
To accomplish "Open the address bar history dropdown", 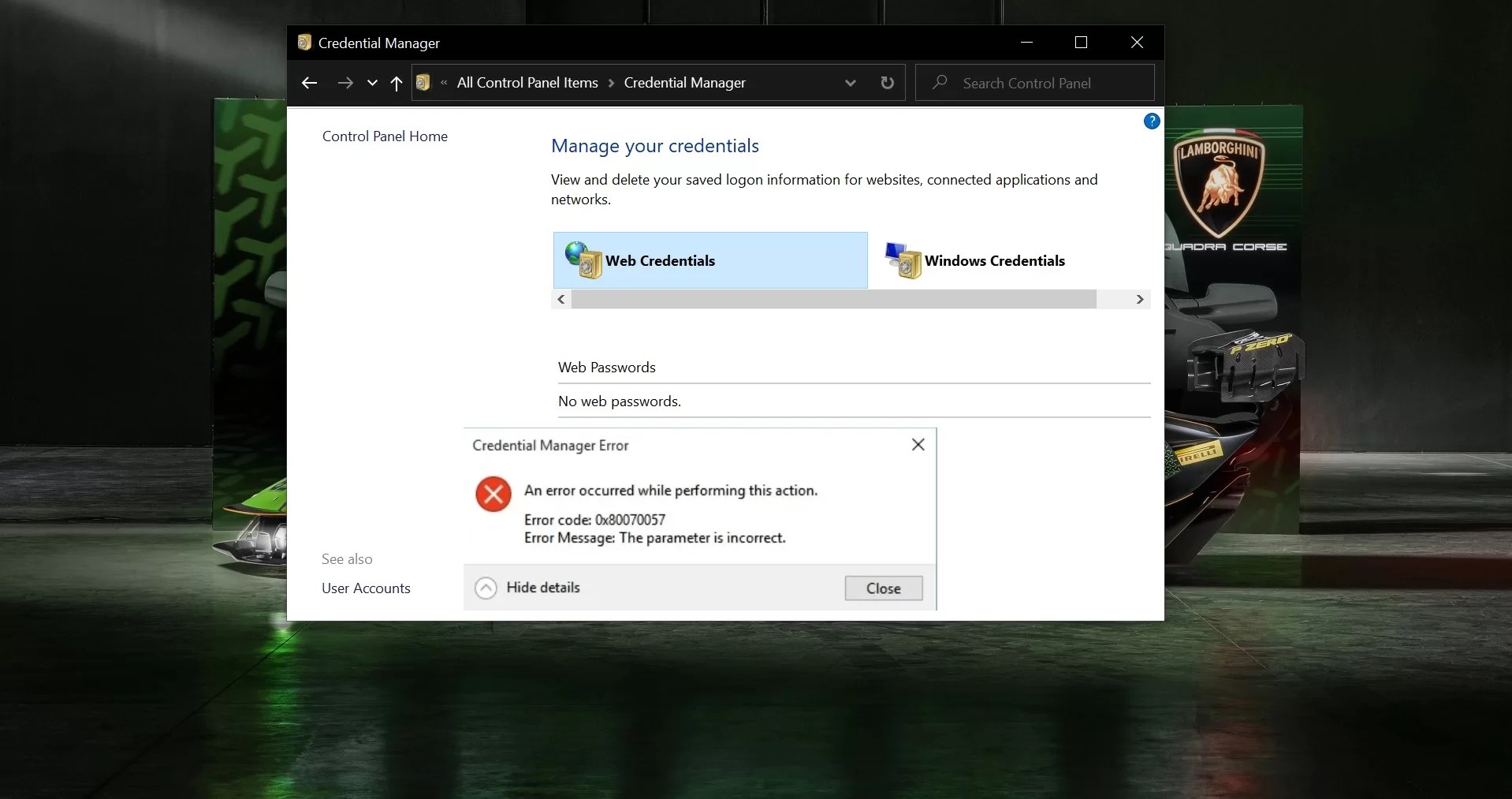I will point(850,82).
